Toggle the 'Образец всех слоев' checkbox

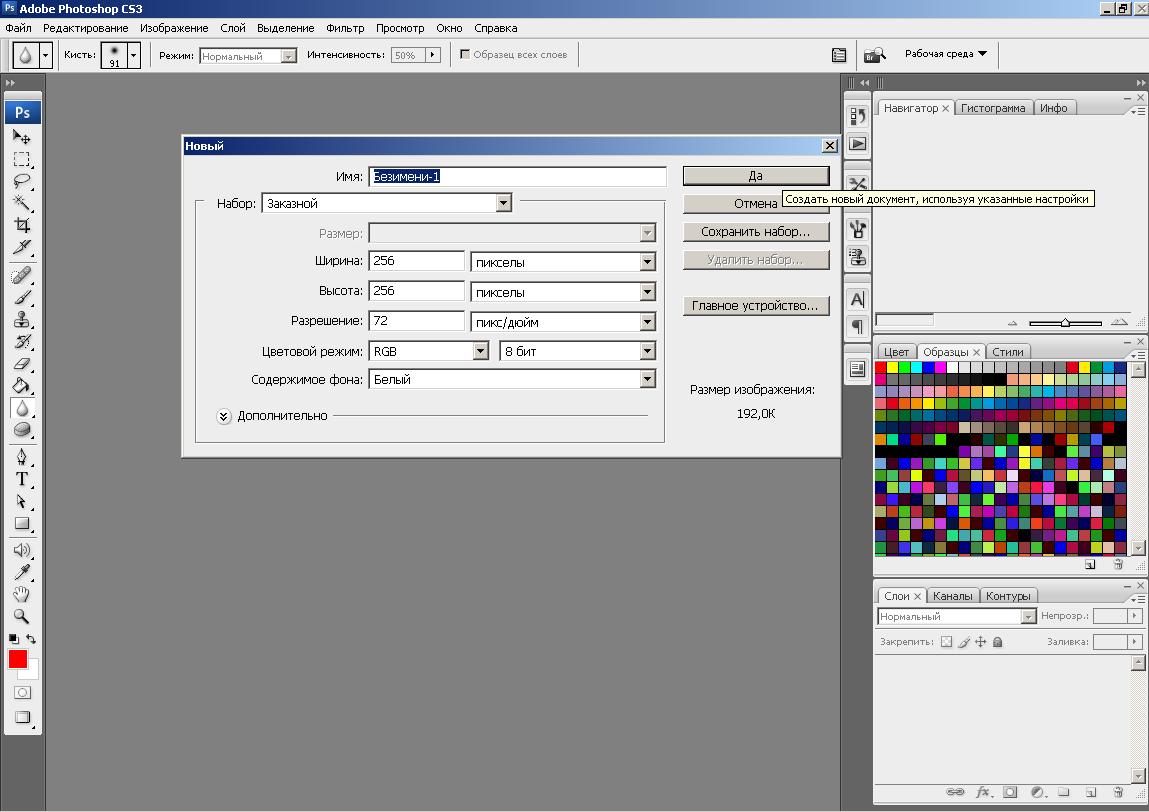(465, 55)
